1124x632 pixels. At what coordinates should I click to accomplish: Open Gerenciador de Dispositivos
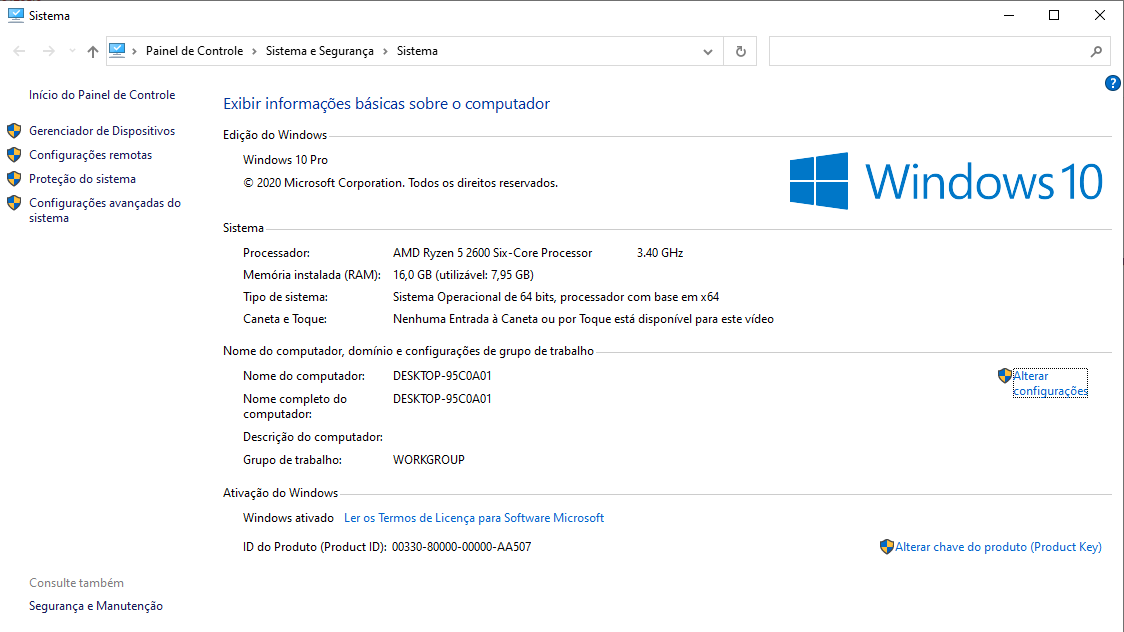click(102, 130)
